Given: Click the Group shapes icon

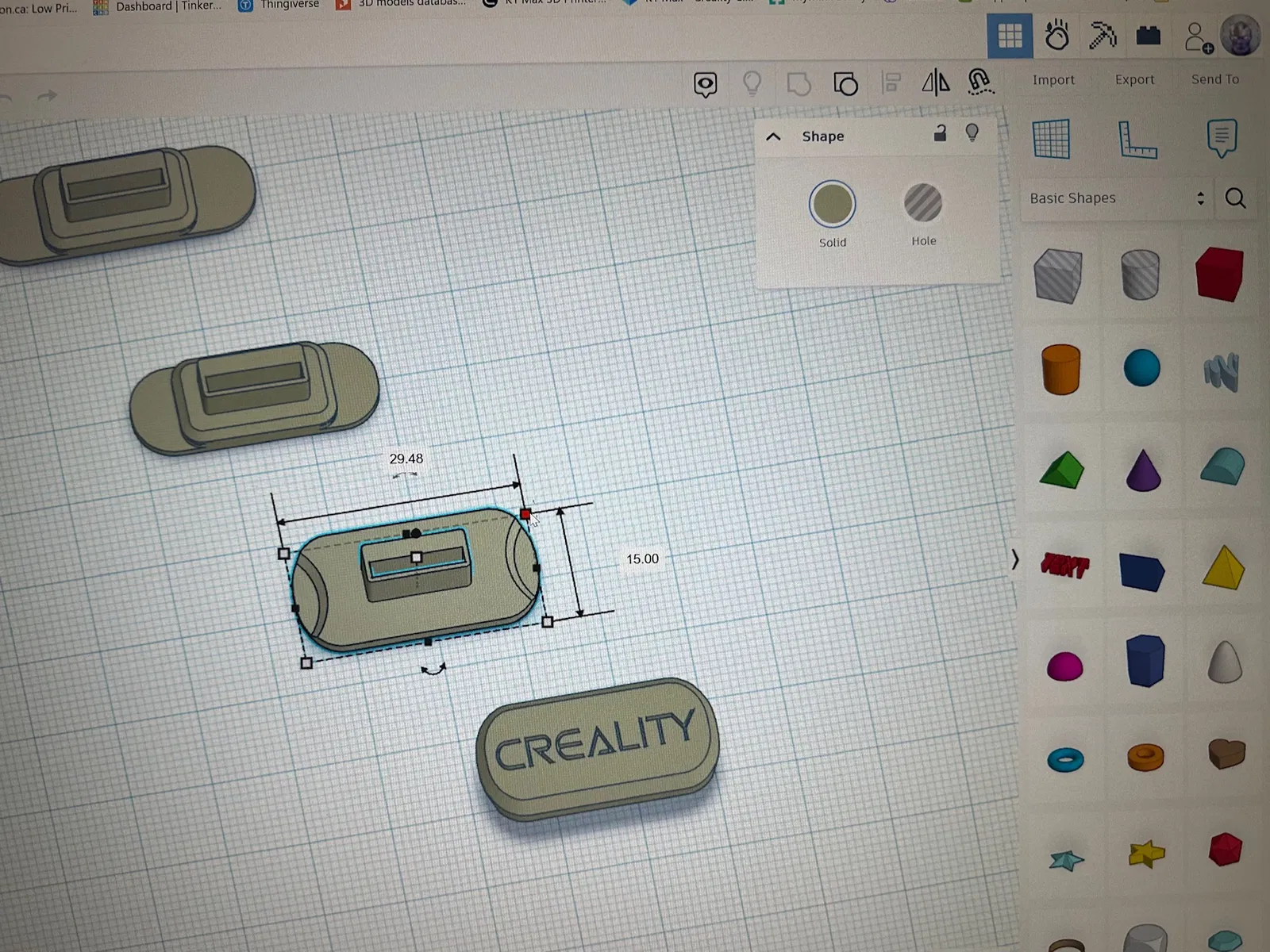Looking at the screenshot, I should click(x=799, y=83).
